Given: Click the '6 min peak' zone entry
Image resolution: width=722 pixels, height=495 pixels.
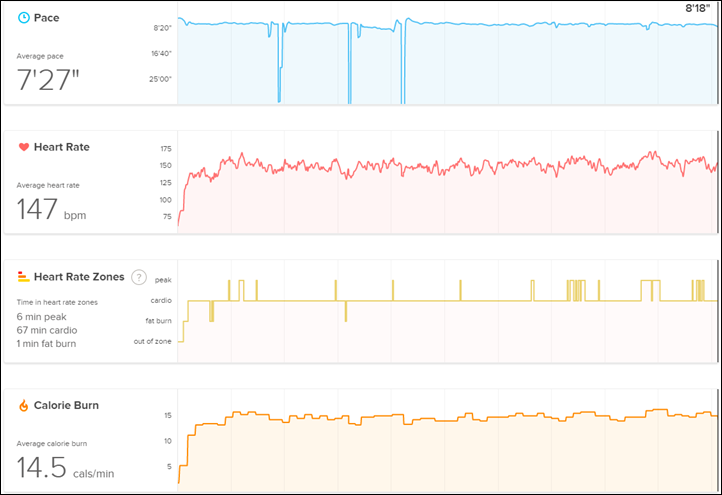Looking at the screenshot, I should click(x=41, y=317).
